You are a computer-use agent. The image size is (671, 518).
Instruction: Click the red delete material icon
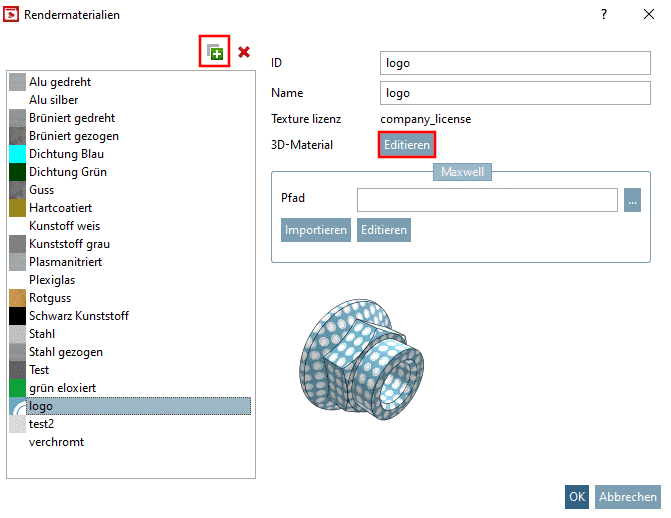(x=244, y=52)
